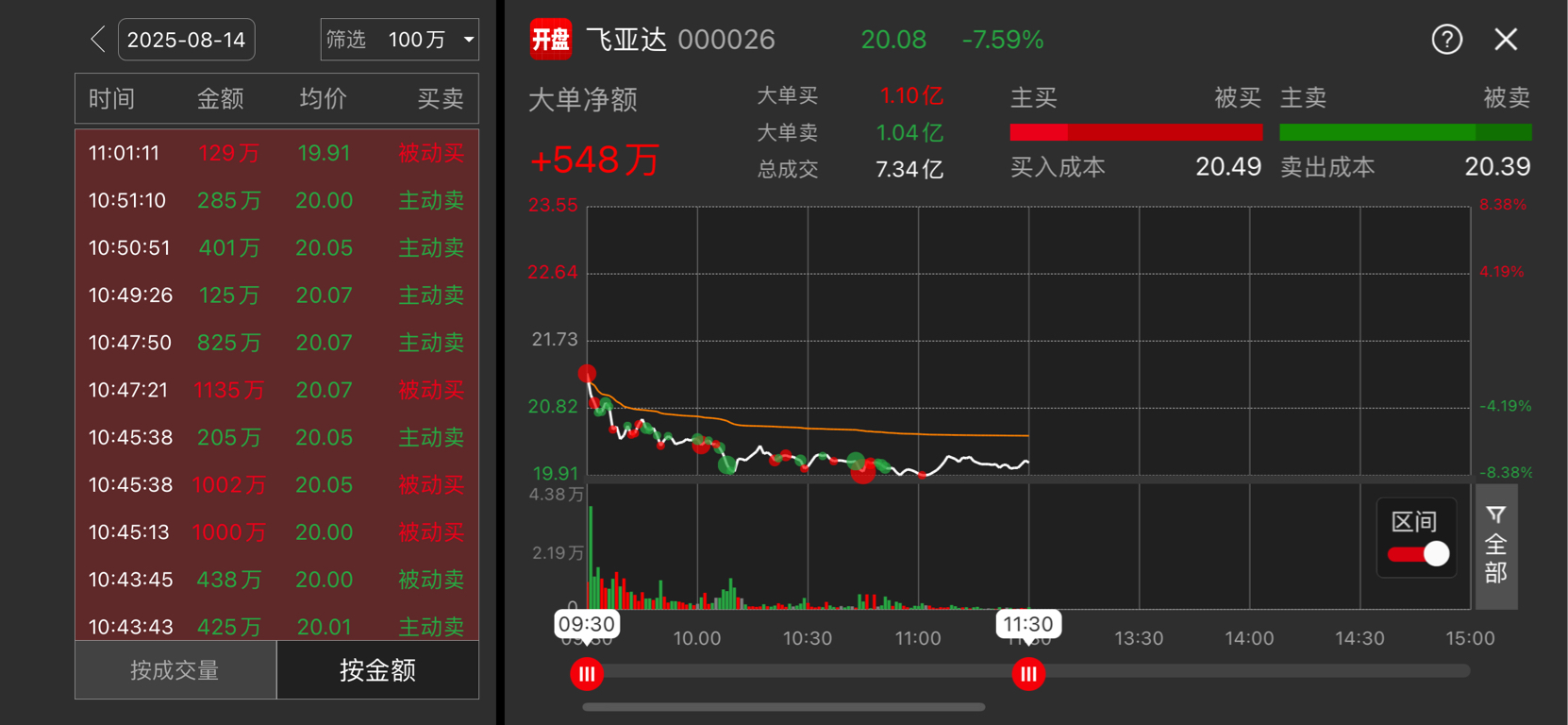Open the 筛选 100万 filter dropdown
Screen dimensions: 1568x725
tap(399, 40)
